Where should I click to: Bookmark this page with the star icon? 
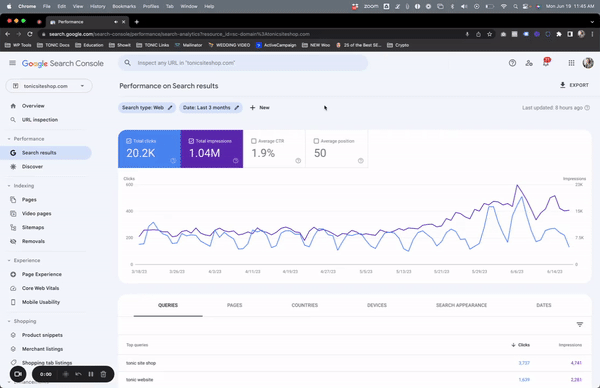[489, 34]
